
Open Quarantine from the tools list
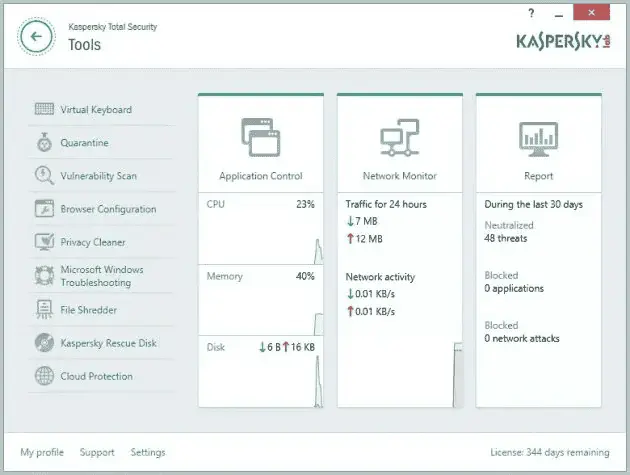(x=84, y=143)
